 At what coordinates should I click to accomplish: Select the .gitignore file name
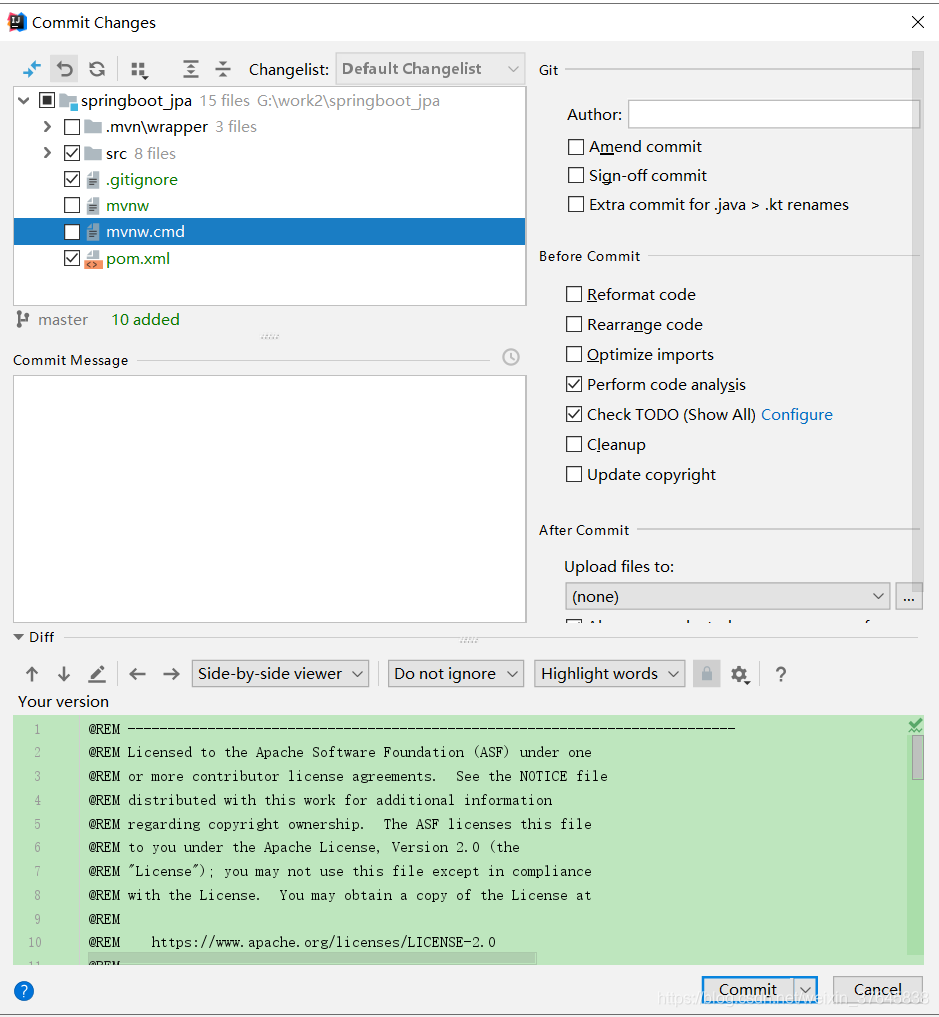click(x=142, y=180)
